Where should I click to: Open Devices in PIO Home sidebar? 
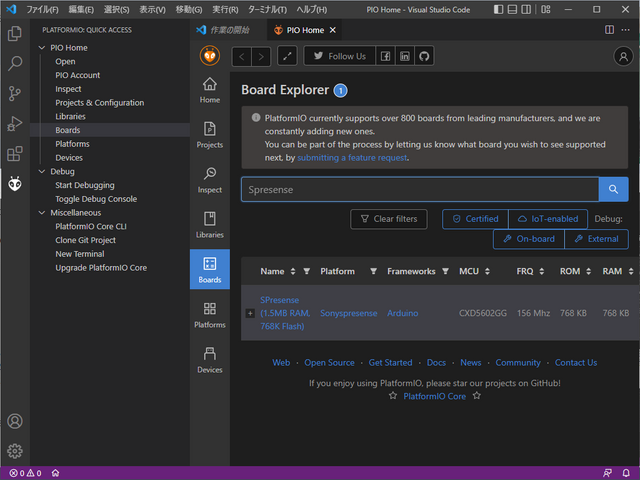coord(209,359)
